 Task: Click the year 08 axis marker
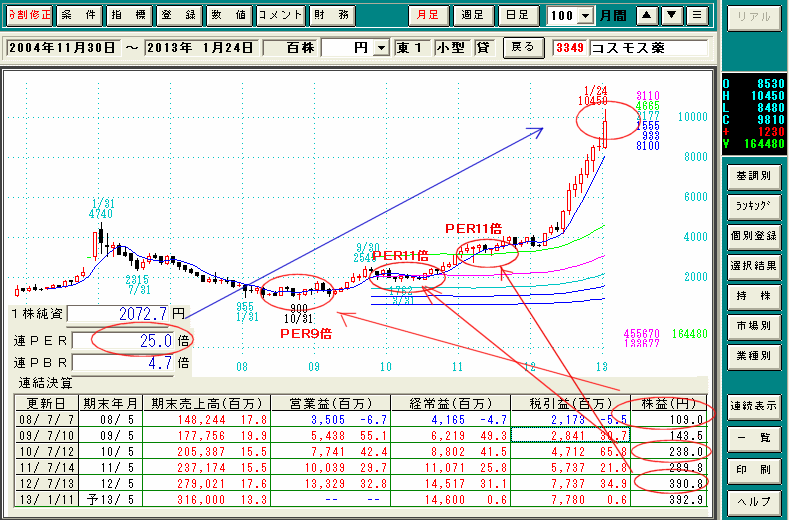pos(242,366)
